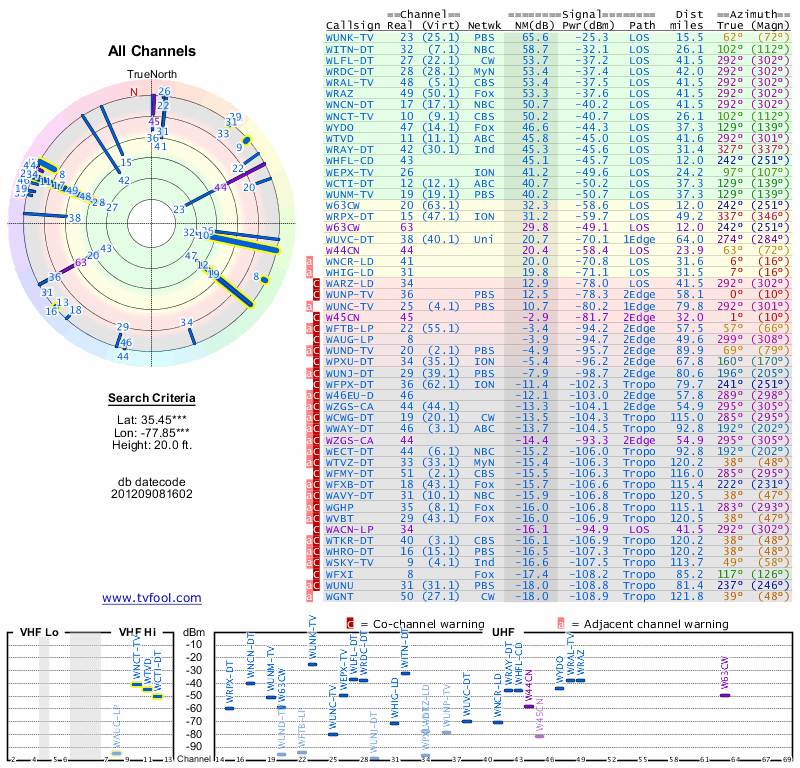Click the All Channels radar plot title
The height and width of the screenshot is (768, 800).
pos(152,51)
